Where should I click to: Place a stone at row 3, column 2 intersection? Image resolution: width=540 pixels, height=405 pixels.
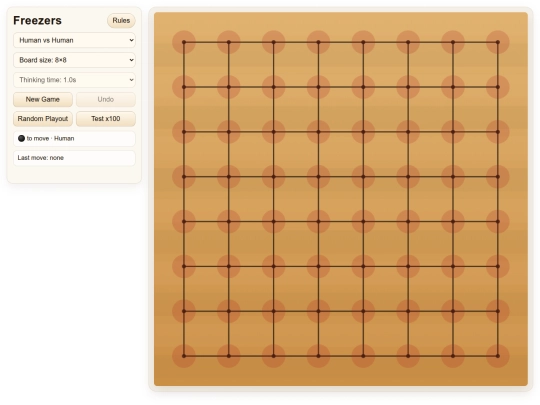point(229,132)
